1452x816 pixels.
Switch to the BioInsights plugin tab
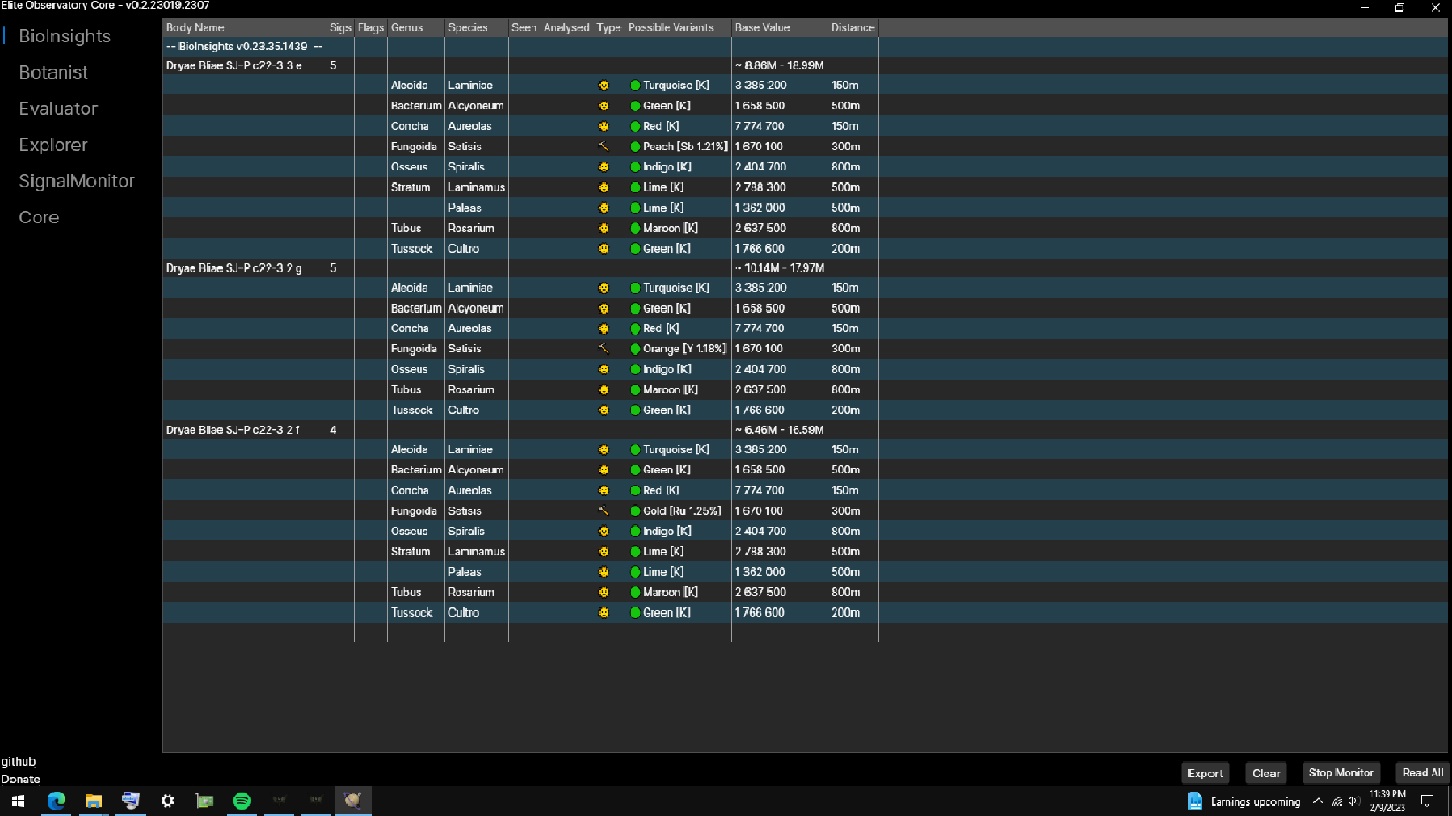coord(65,36)
